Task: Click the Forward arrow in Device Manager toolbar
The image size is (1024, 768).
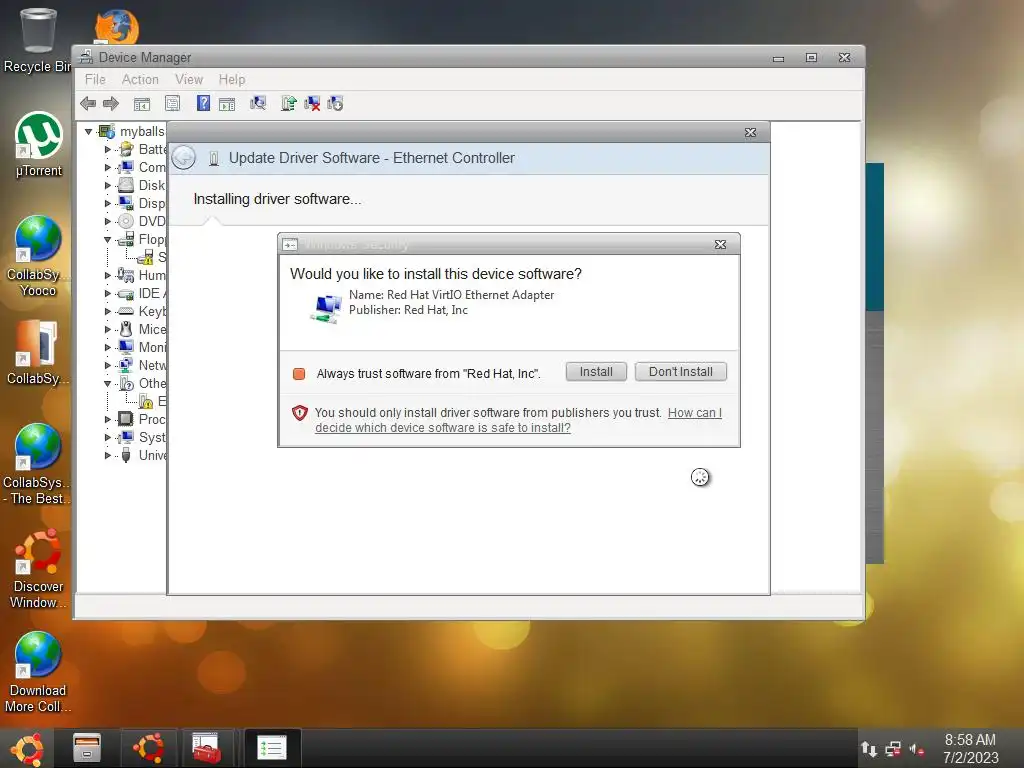Action: 111,103
